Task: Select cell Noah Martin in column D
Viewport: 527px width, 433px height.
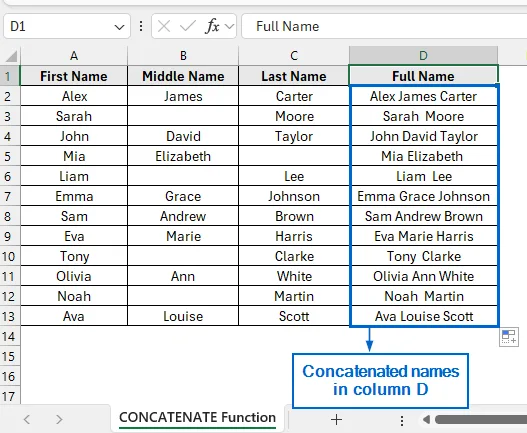Action: (x=423, y=296)
